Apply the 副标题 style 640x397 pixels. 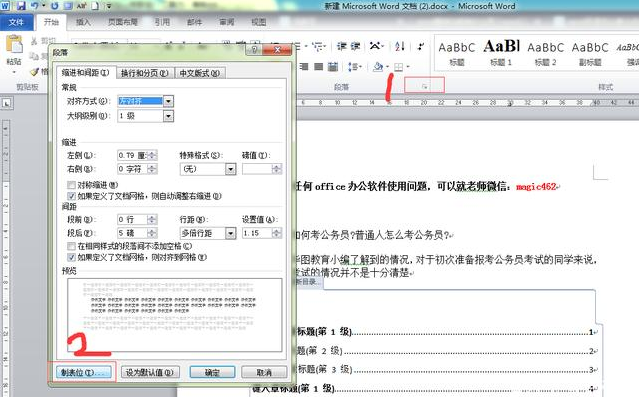coord(590,53)
